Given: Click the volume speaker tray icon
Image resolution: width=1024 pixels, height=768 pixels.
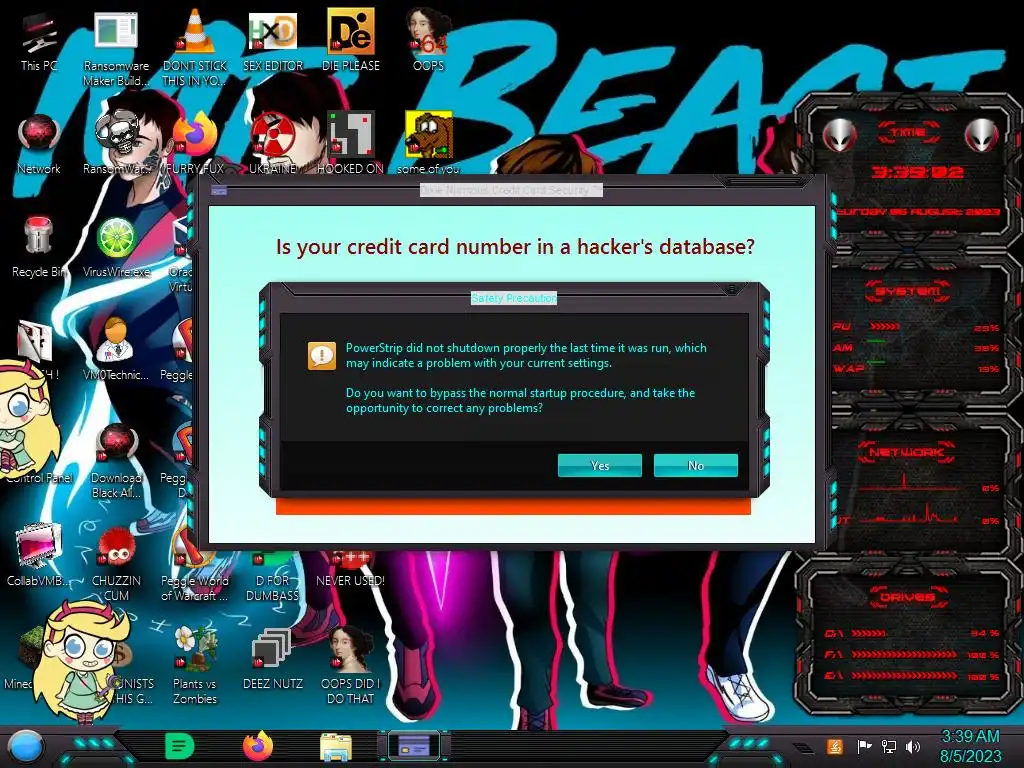Looking at the screenshot, I should 912,746.
